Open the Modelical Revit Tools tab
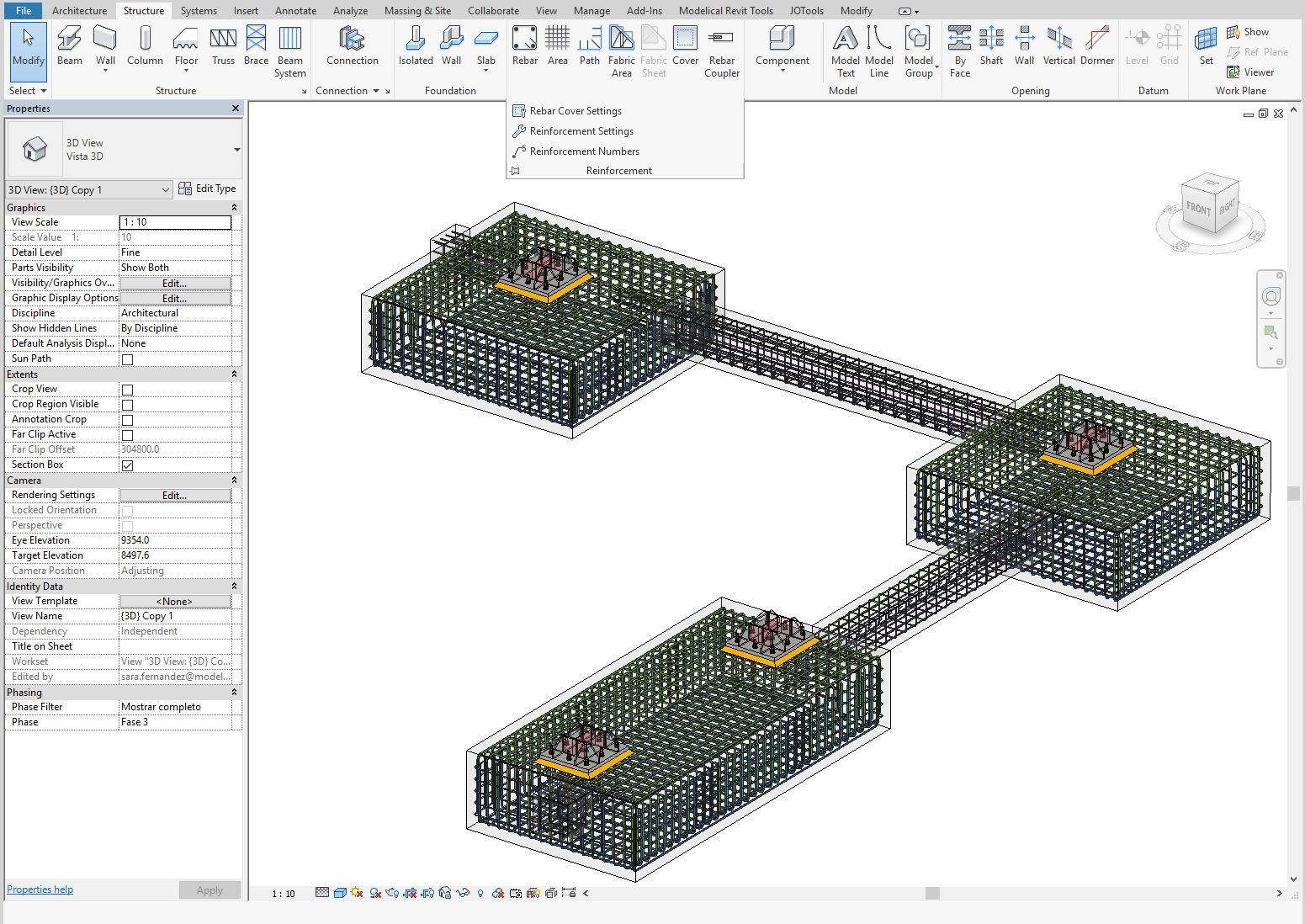 click(x=726, y=11)
